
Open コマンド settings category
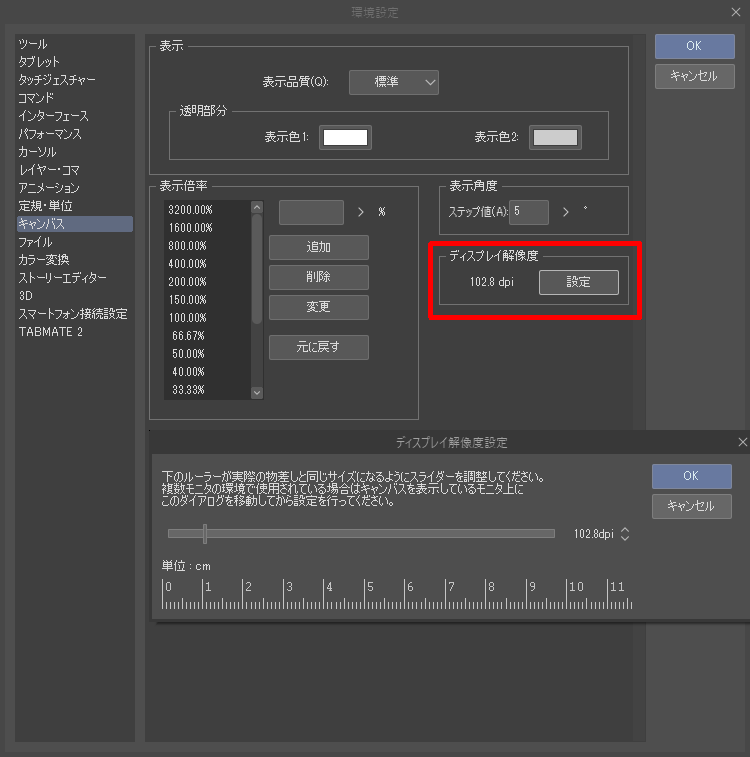36,98
